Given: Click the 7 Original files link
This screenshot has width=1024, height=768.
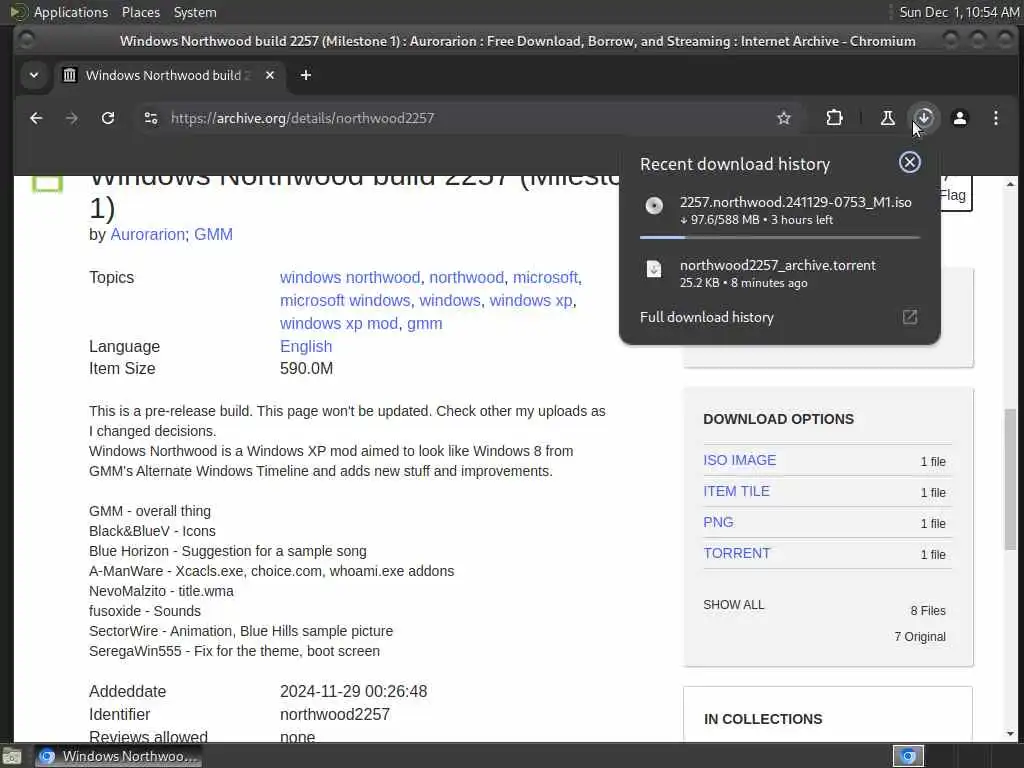Looking at the screenshot, I should click(920, 637).
